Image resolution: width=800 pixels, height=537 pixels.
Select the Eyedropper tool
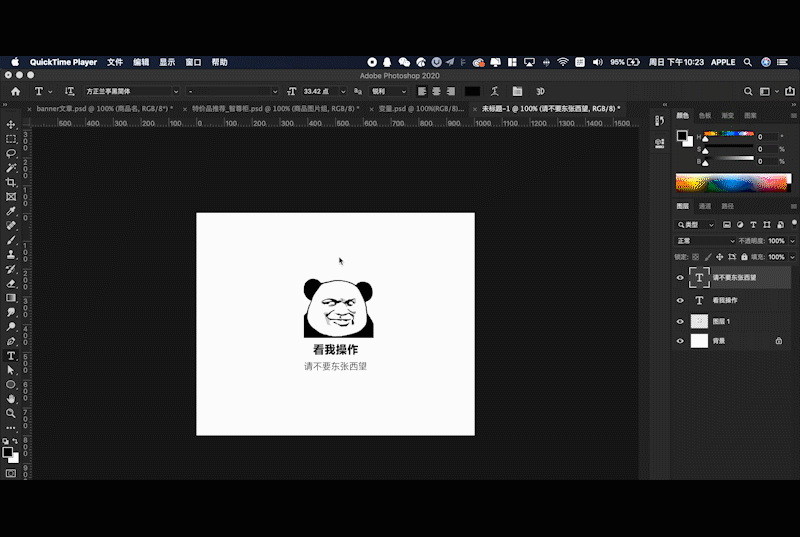point(11,211)
